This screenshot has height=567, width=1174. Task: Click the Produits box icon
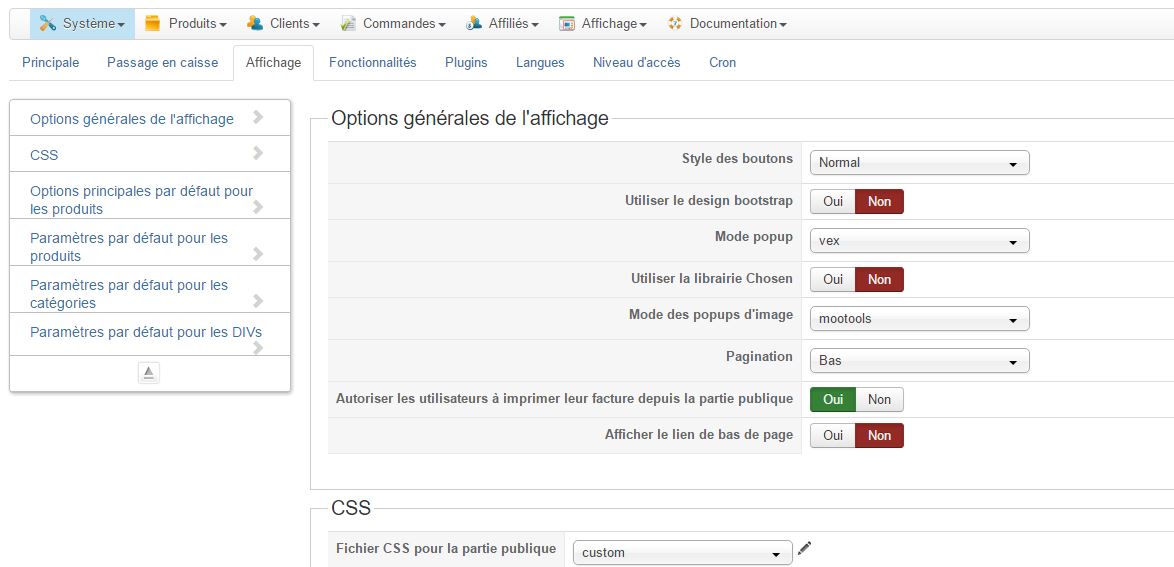point(152,23)
